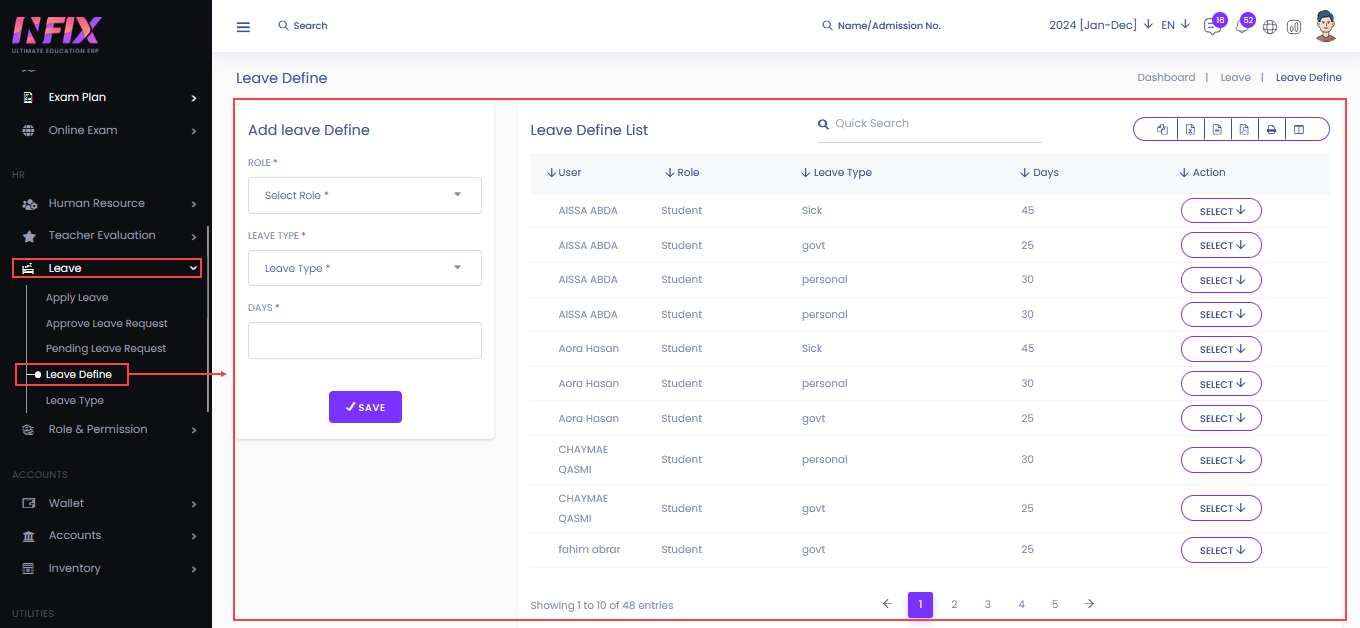The width and height of the screenshot is (1360, 628).
Task: Sort table by Role column
Action: pyautogui.click(x=682, y=173)
